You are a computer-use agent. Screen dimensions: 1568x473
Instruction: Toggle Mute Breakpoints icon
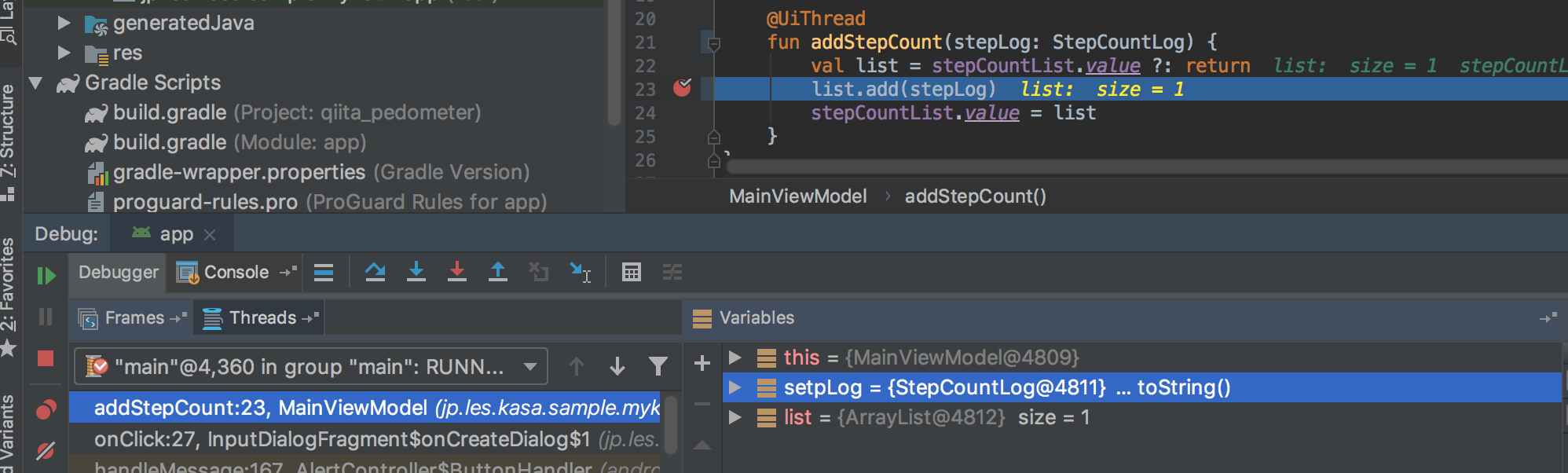46,450
